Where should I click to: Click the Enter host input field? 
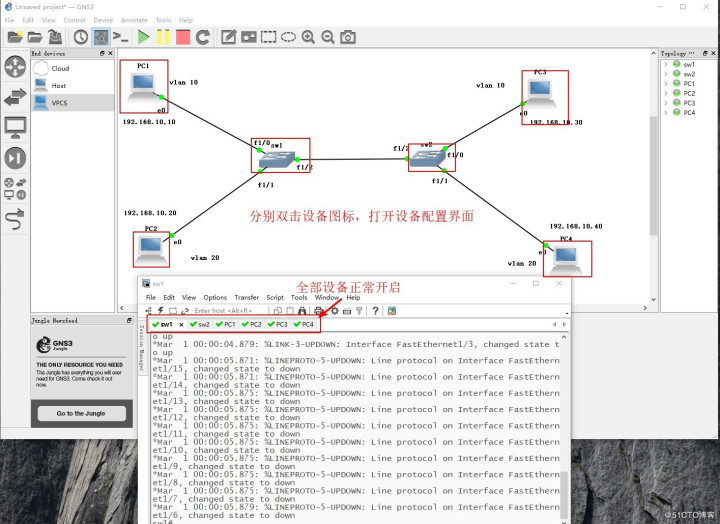pos(228,311)
